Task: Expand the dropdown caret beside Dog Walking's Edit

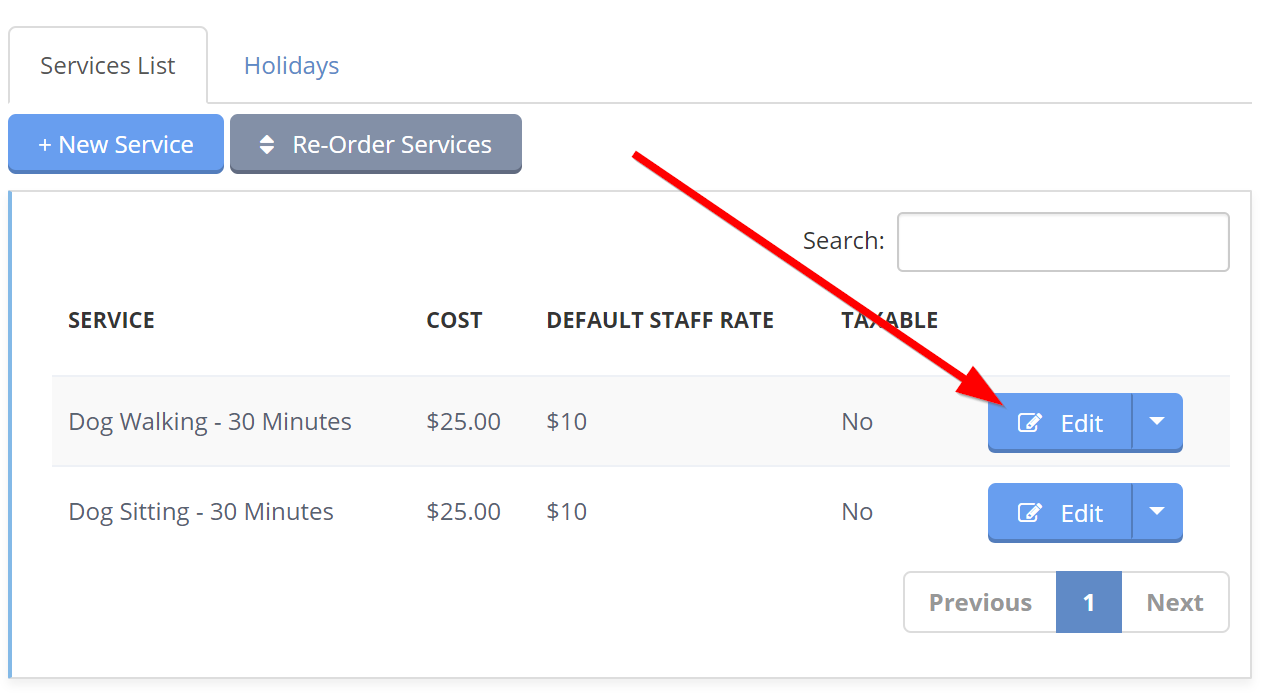Action: point(1157,422)
